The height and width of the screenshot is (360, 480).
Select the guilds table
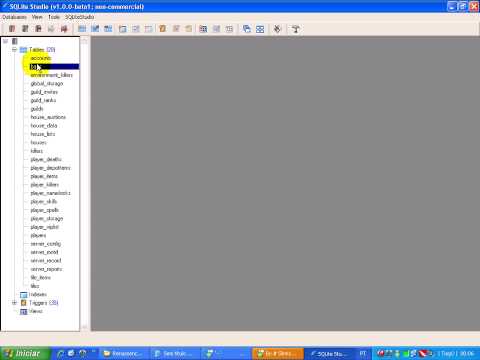tap(37, 109)
